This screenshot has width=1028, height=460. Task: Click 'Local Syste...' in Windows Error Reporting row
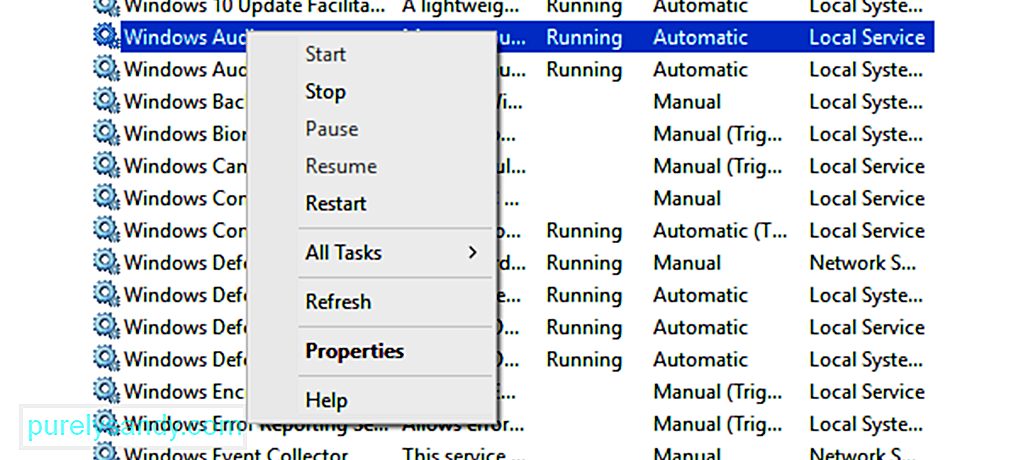coord(867,425)
